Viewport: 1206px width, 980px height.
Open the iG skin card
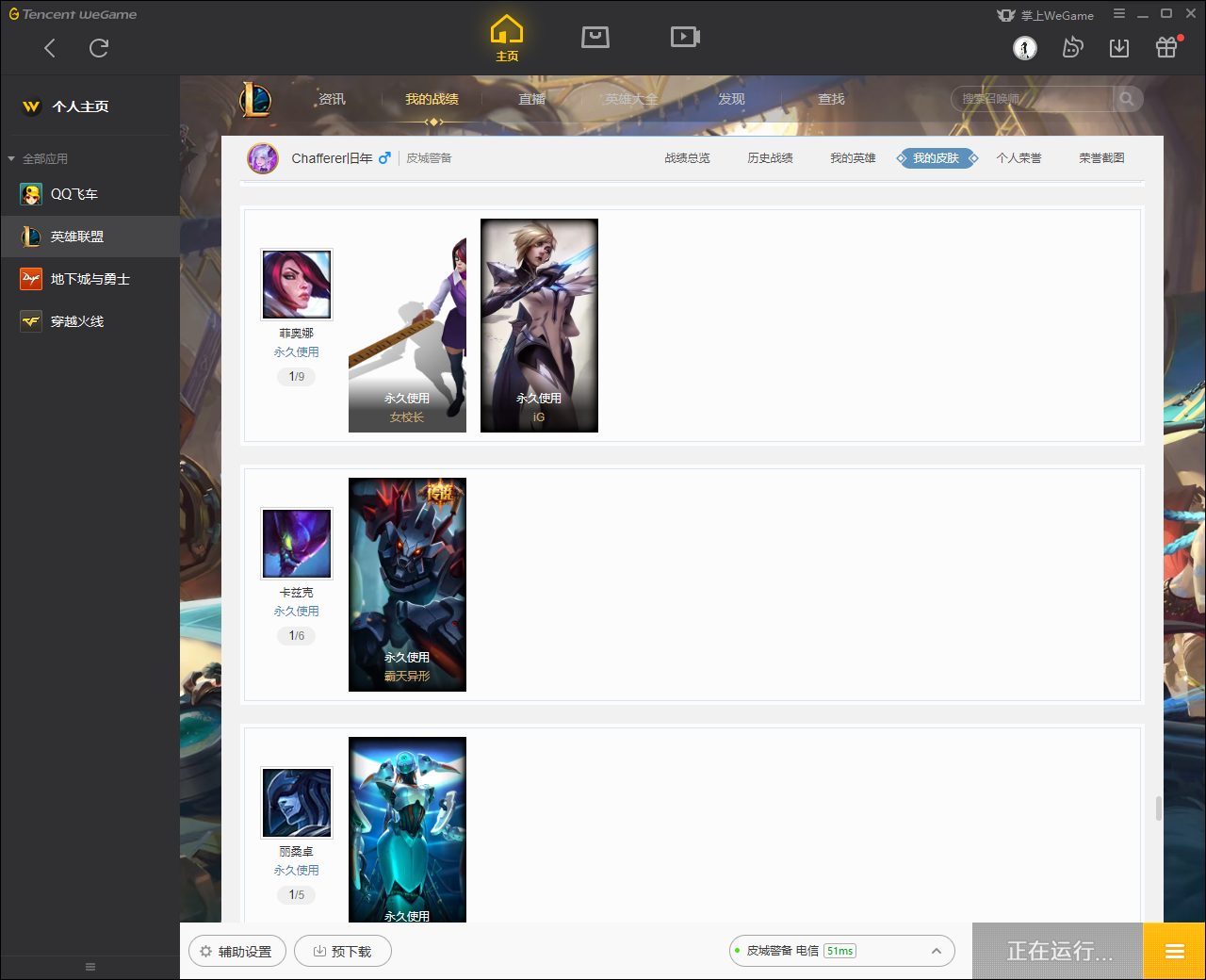[x=539, y=326]
